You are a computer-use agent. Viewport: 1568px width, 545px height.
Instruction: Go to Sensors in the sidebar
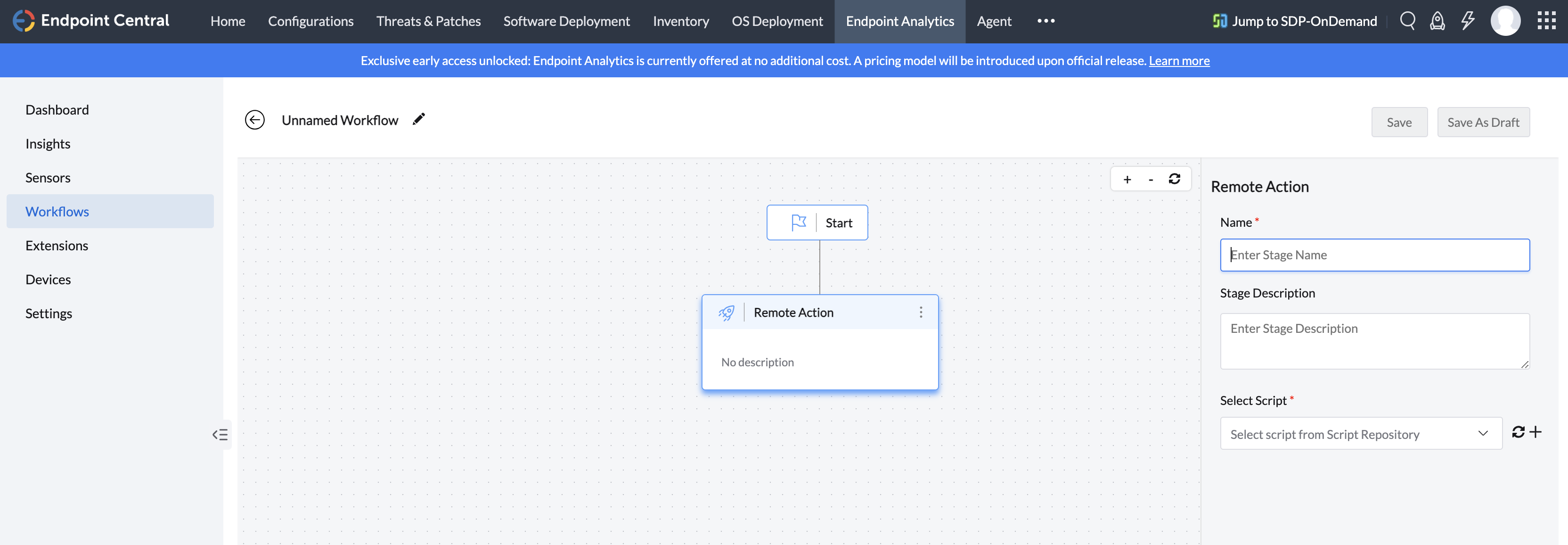(x=48, y=178)
